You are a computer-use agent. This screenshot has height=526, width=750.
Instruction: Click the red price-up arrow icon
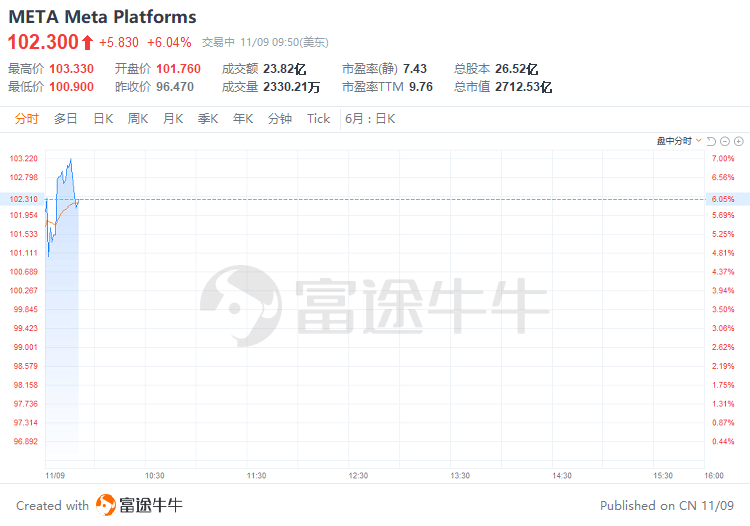tap(87, 43)
